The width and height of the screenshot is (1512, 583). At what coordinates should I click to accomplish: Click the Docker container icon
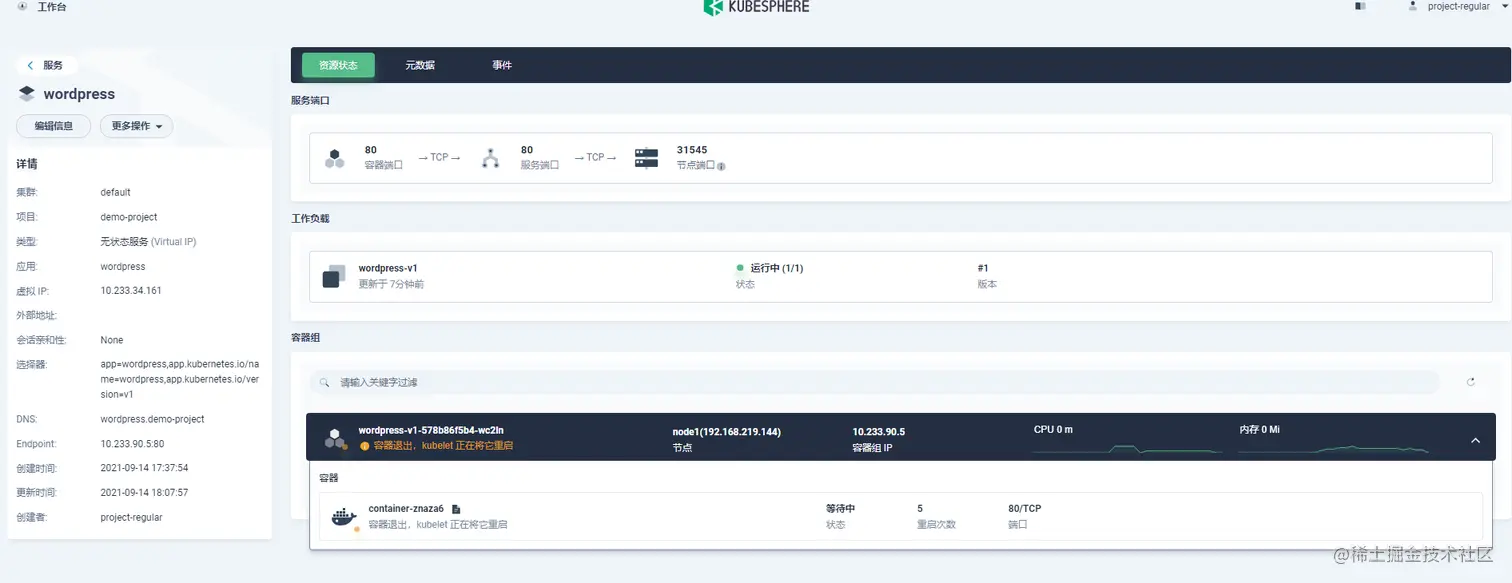pyautogui.click(x=344, y=516)
